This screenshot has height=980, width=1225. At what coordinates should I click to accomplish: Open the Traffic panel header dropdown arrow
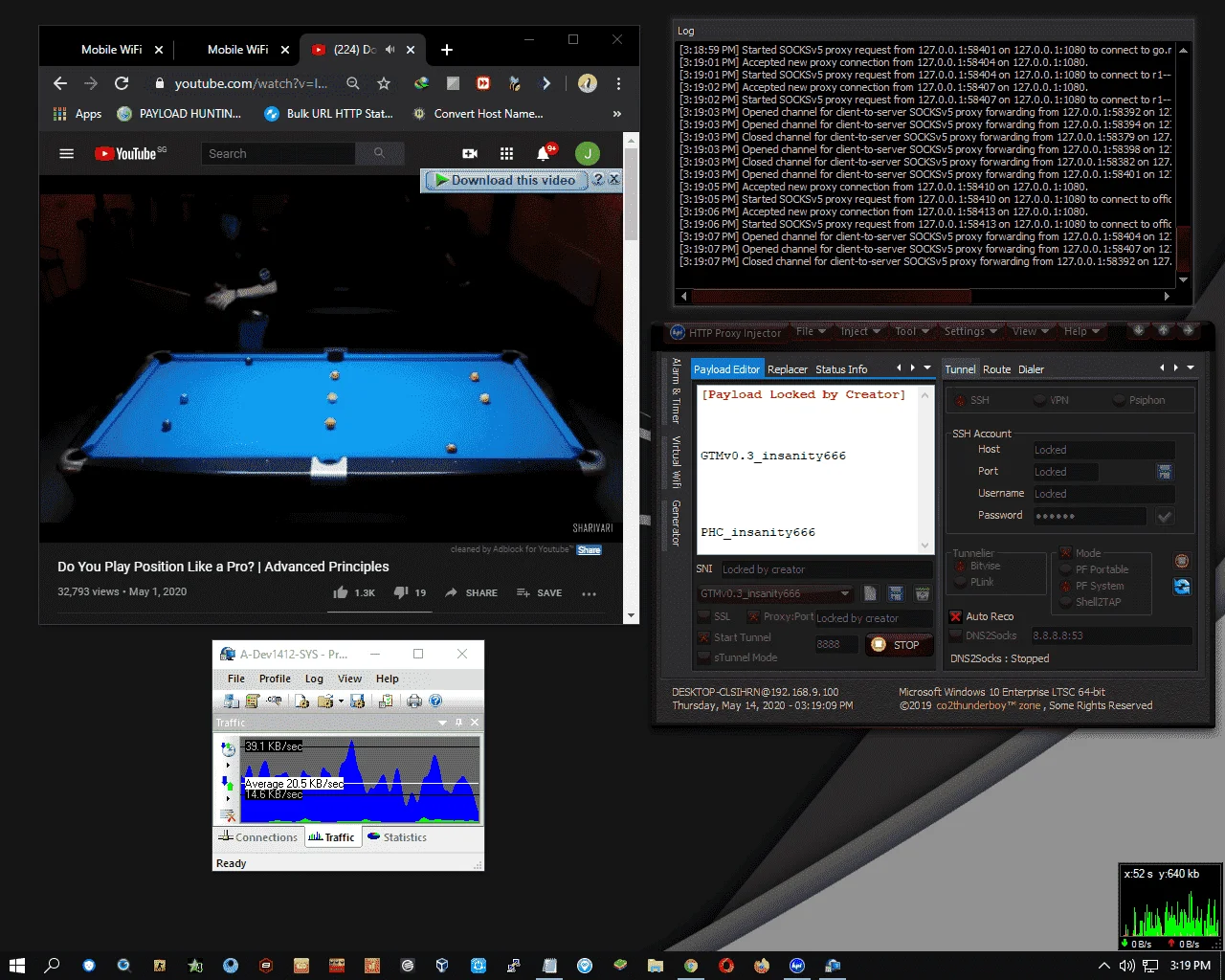point(442,723)
